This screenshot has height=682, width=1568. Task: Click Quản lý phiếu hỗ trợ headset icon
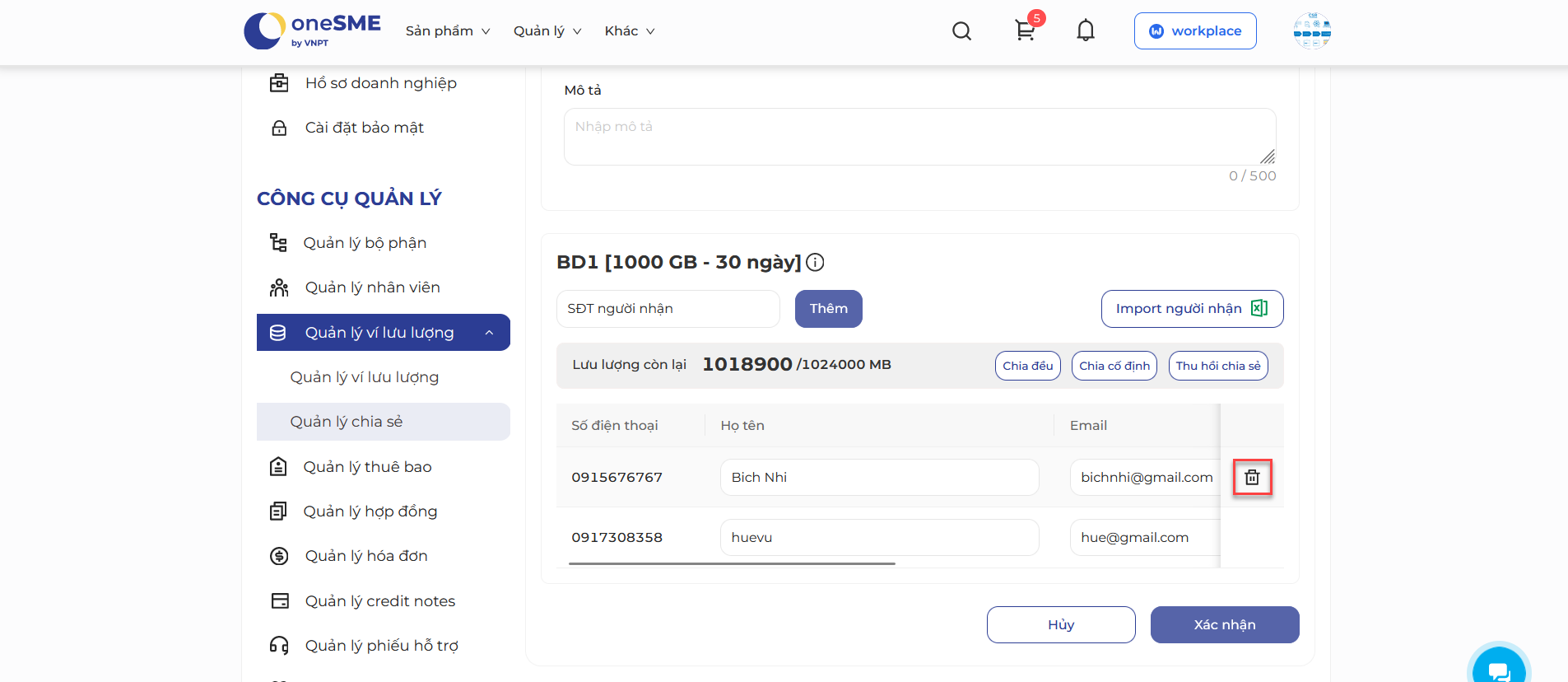click(x=279, y=646)
